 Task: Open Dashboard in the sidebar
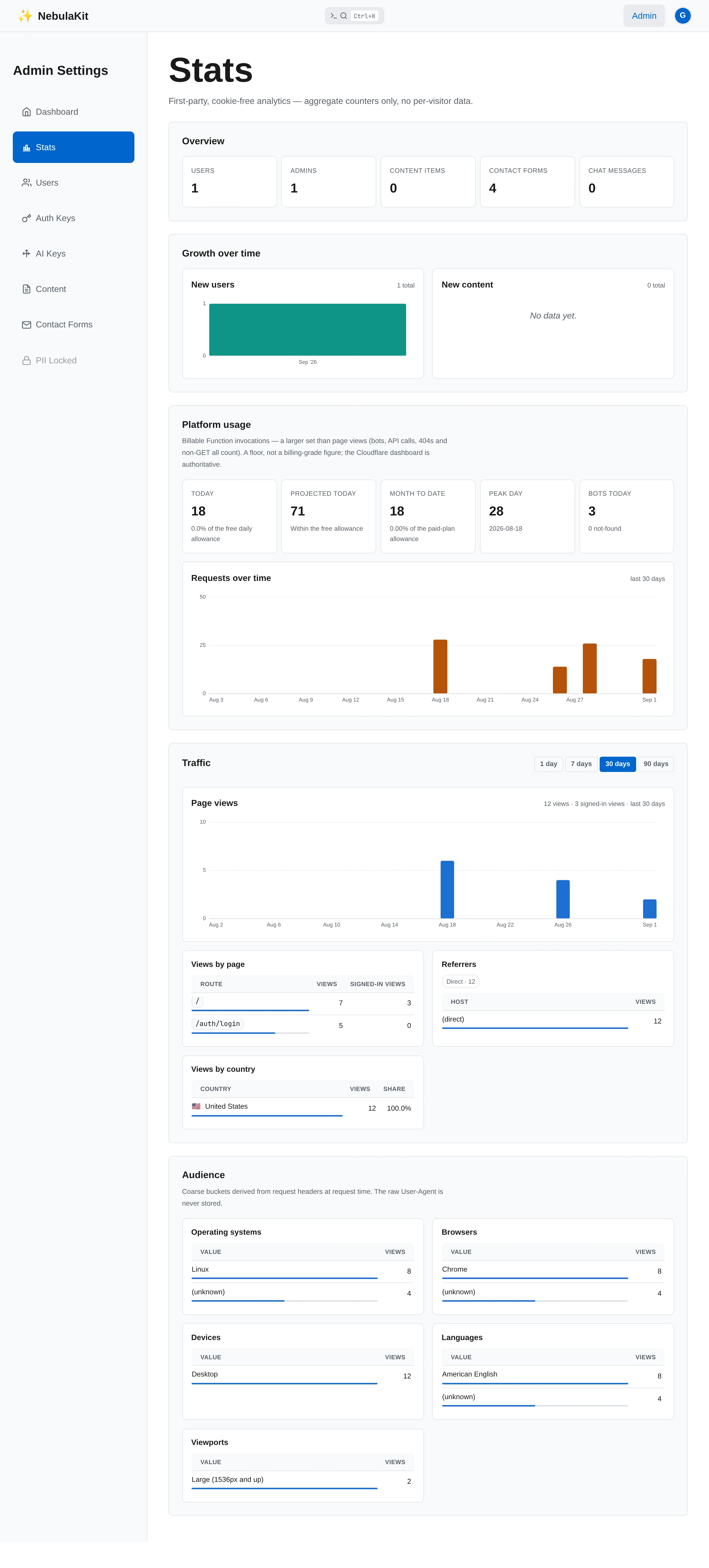point(74,112)
